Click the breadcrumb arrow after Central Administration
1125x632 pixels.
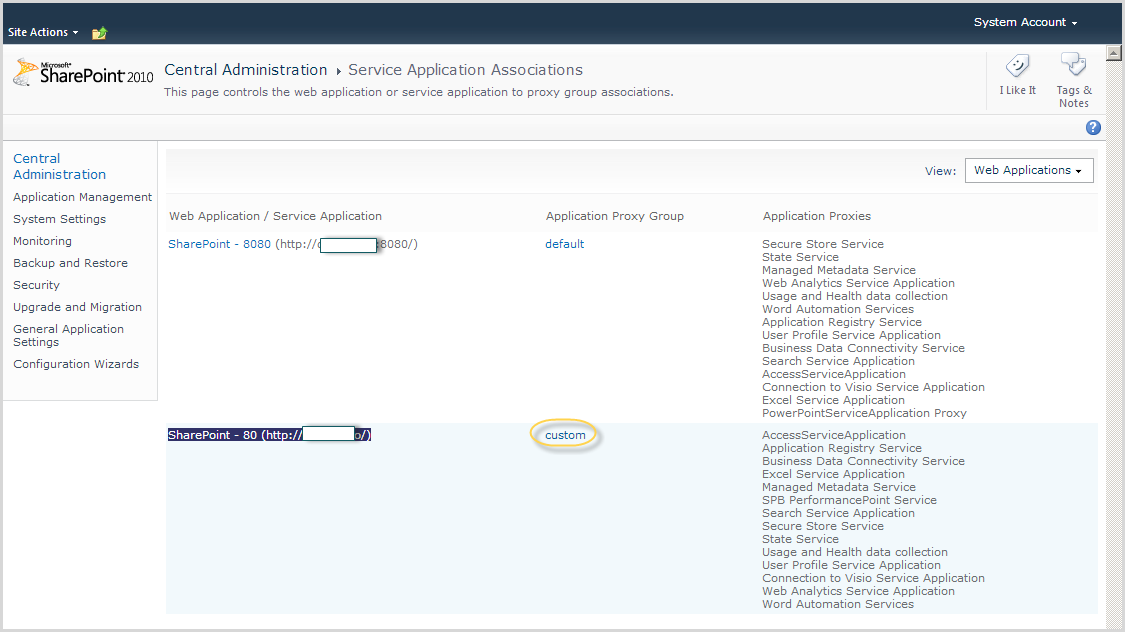point(338,71)
